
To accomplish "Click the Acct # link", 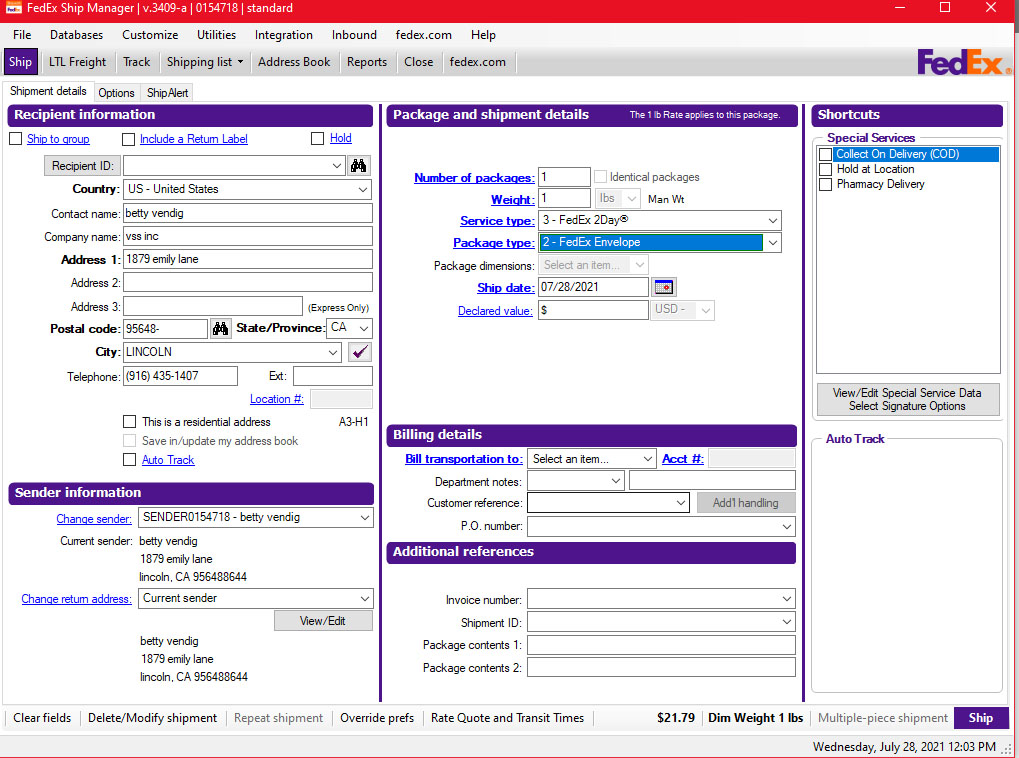I will coord(682,459).
